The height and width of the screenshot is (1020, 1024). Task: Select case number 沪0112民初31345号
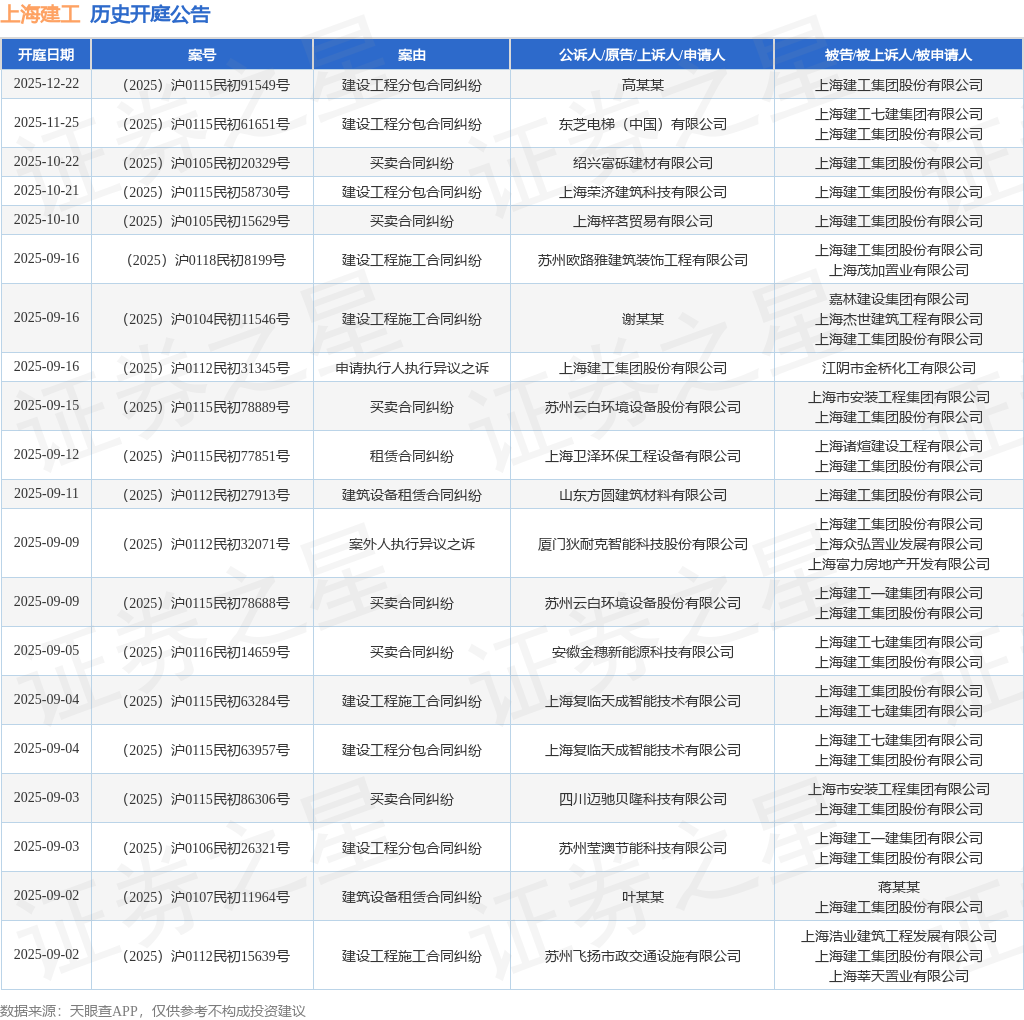point(206,368)
